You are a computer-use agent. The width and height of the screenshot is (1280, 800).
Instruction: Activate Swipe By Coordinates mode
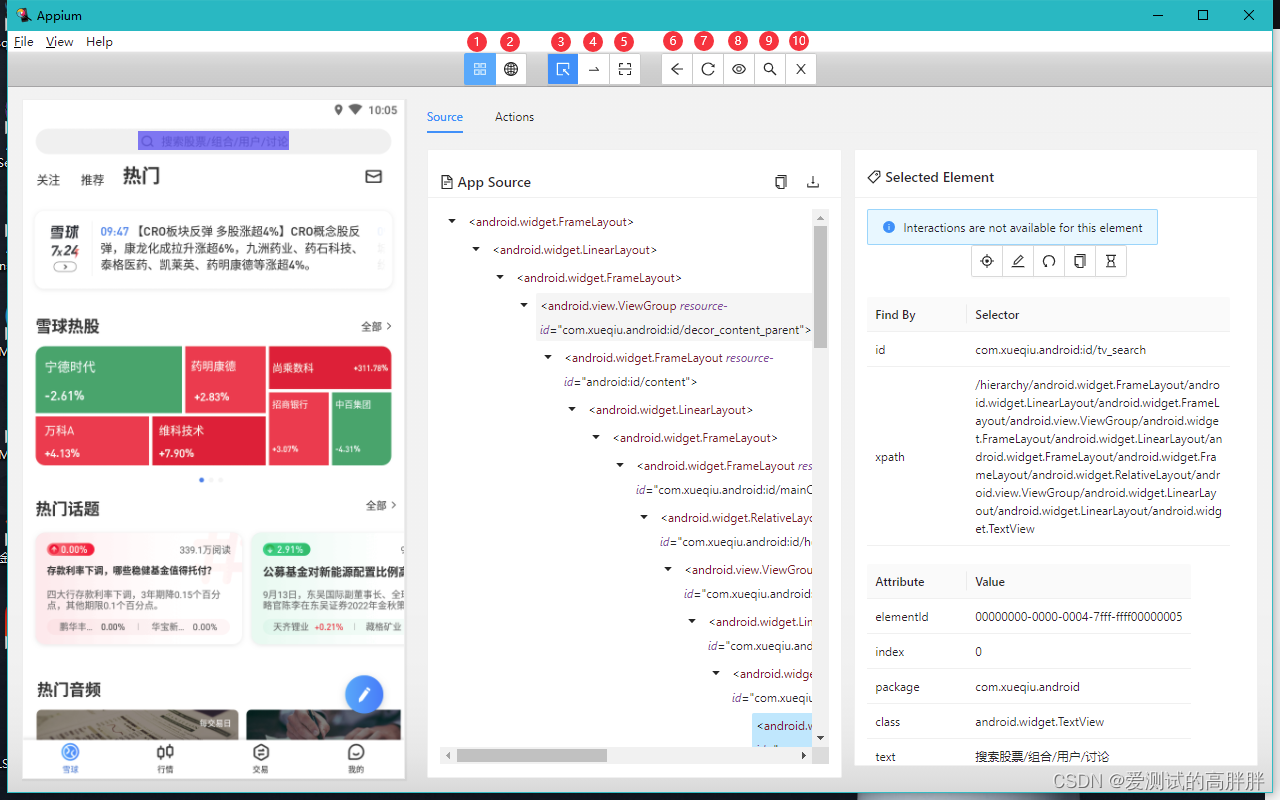(x=594, y=69)
